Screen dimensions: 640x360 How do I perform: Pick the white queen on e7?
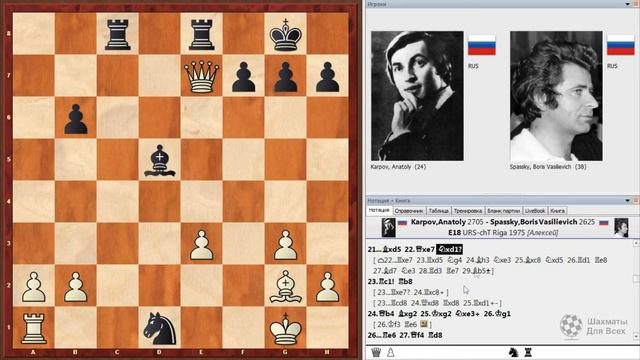[202, 76]
